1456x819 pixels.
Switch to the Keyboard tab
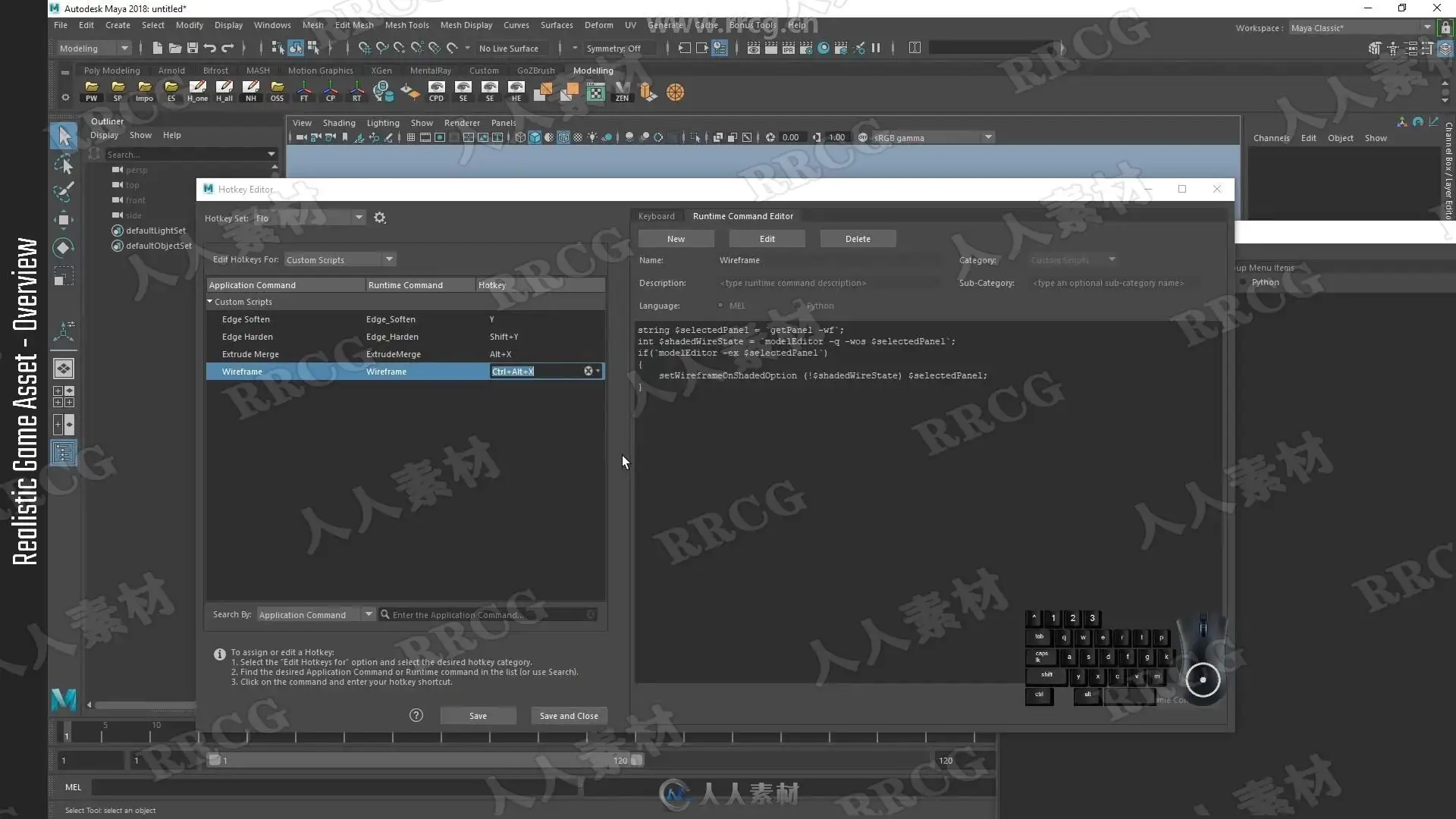[x=656, y=216]
